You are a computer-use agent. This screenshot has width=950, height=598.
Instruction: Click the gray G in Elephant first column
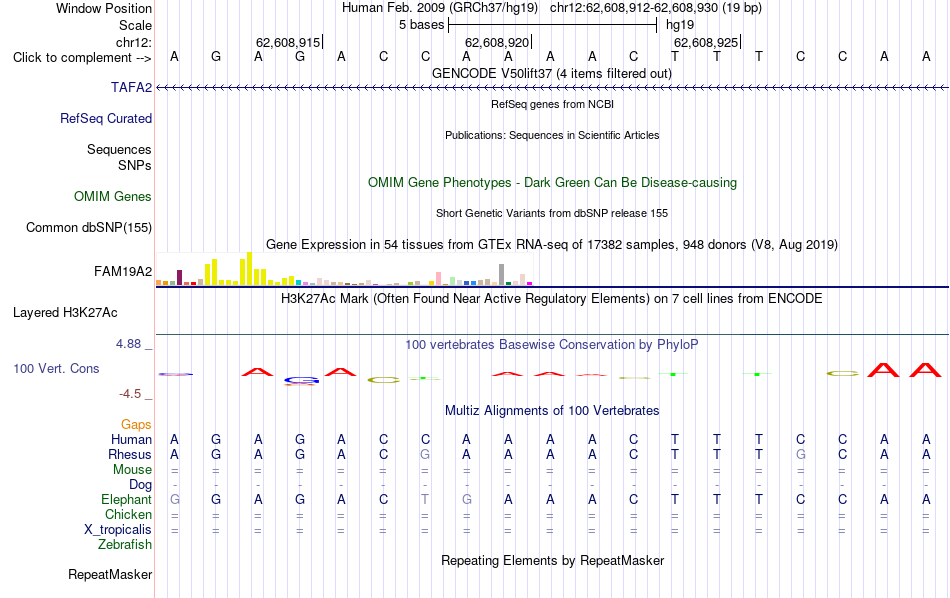point(174,499)
